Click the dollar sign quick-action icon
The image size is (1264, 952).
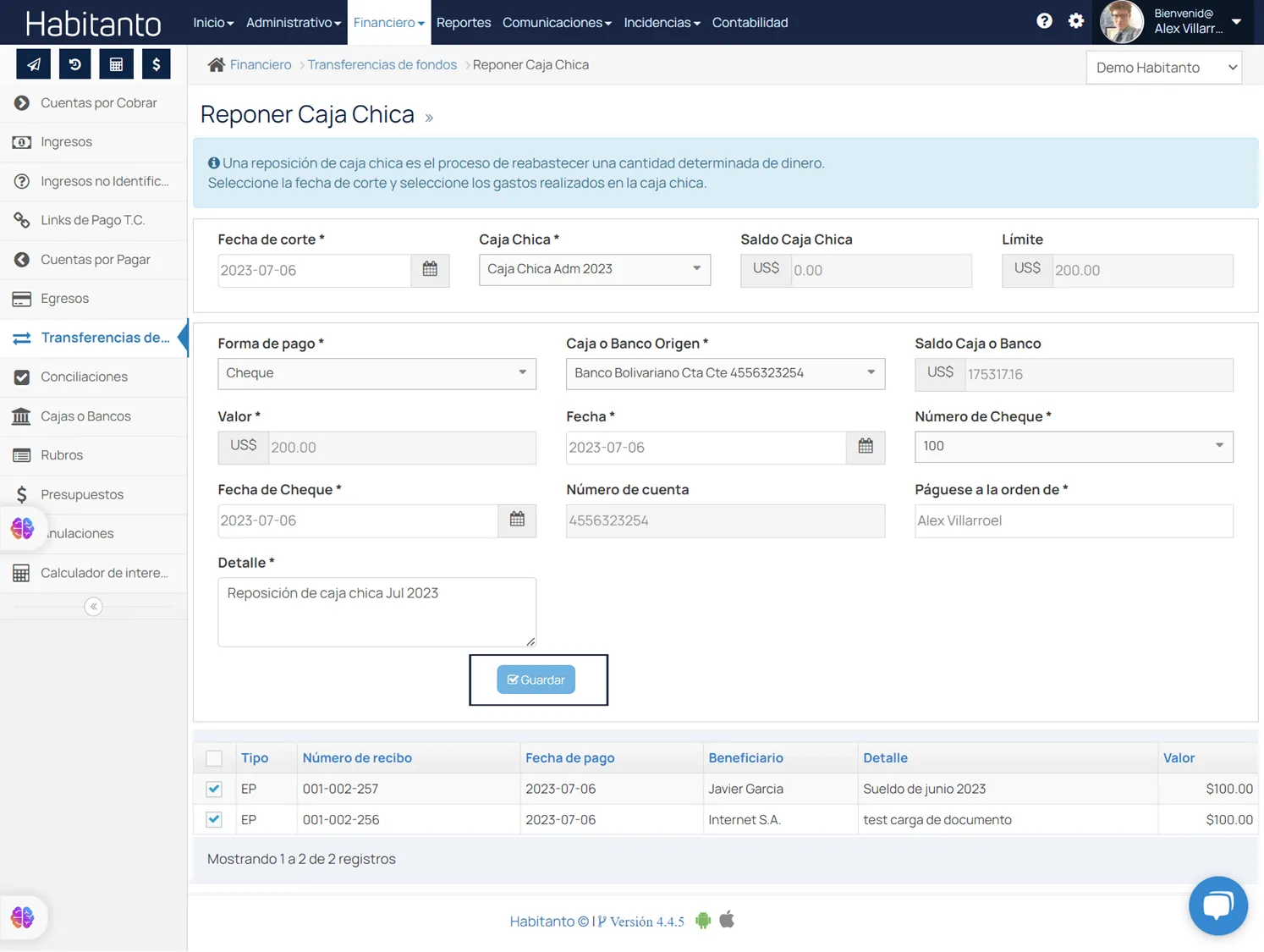tap(157, 64)
